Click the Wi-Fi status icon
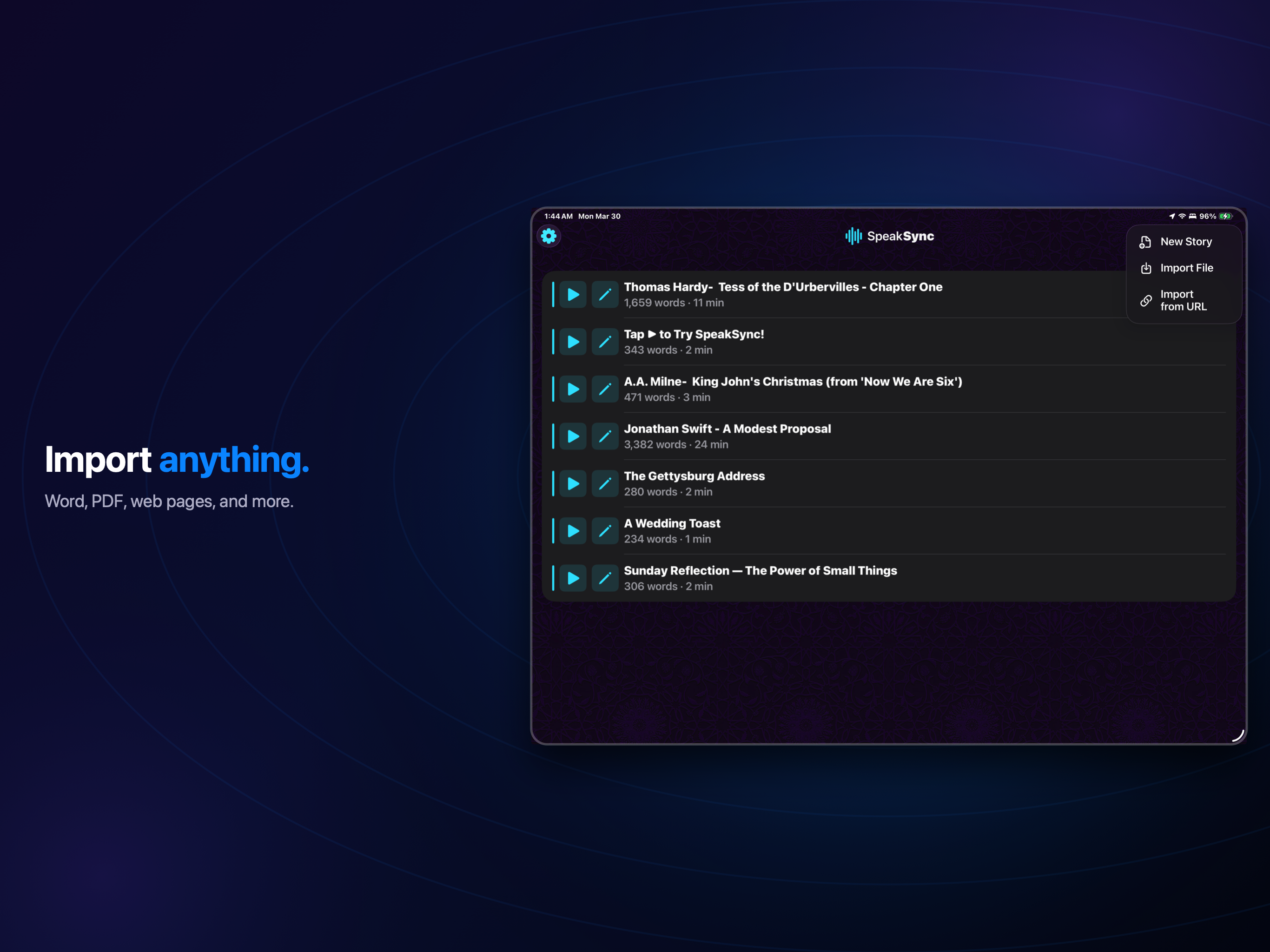Screen dimensions: 1270x952 coord(1182,217)
